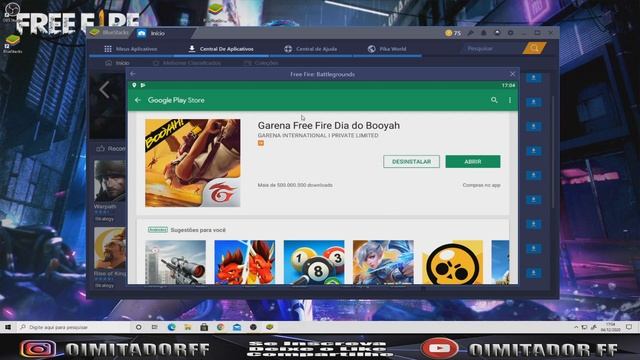Open the settings gear in BlueStacks title bar
This screenshot has width=640, height=360.
(510, 33)
